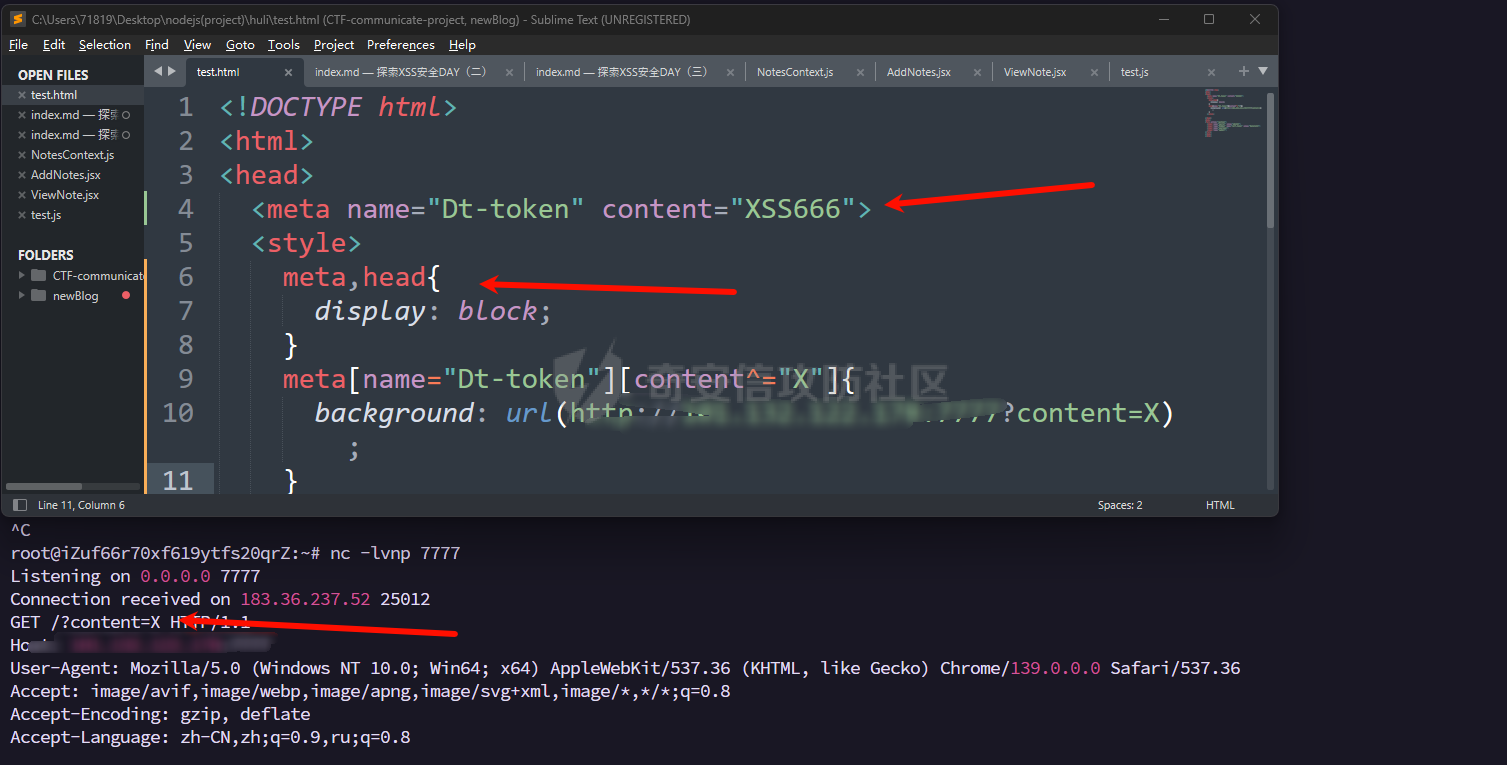This screenshot has width=1507, height=765.
Task: Click x beside test.js in Open Files
Action: point(22,215)
